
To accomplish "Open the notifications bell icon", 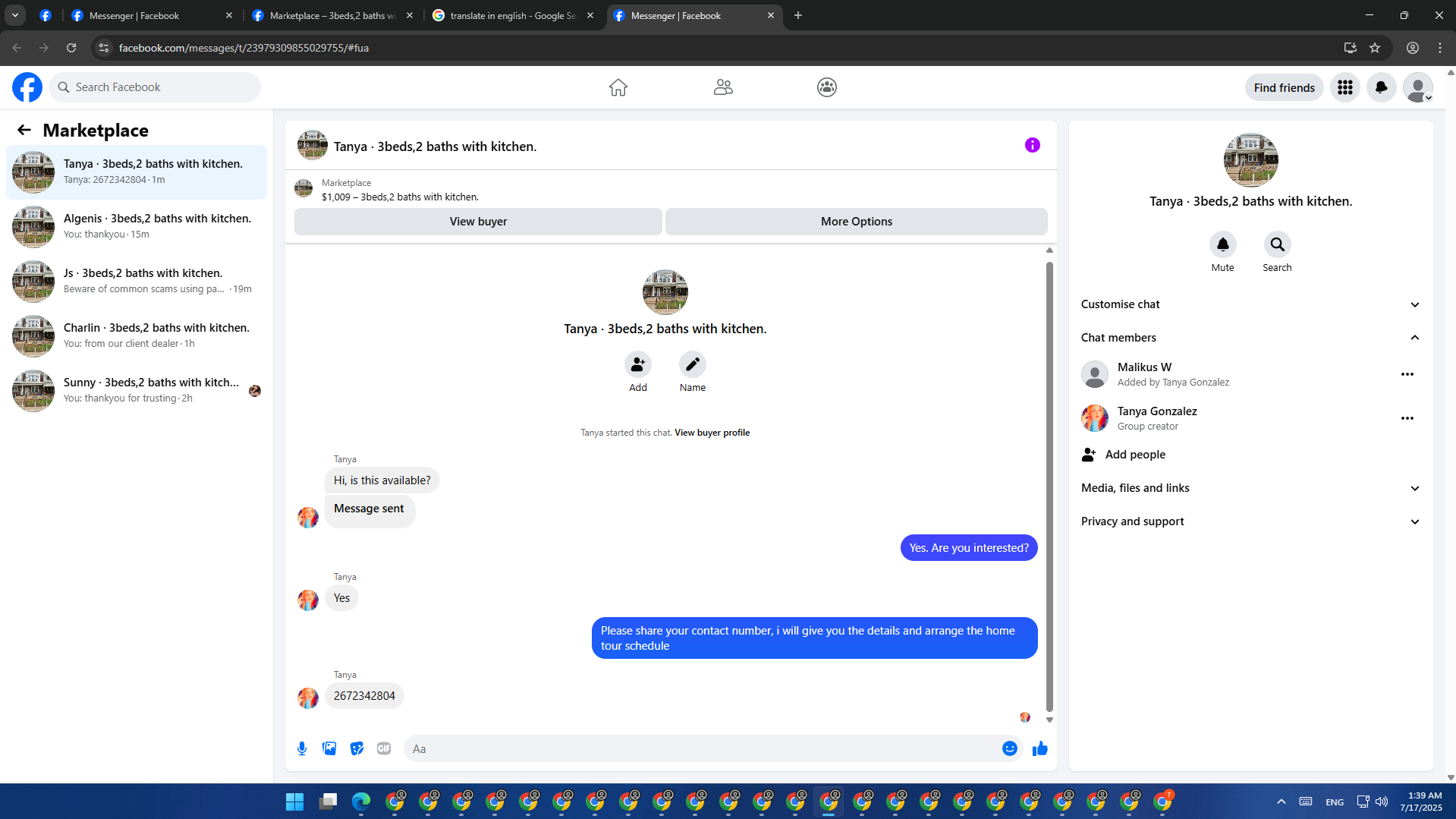I will [x=1382, y=87].
